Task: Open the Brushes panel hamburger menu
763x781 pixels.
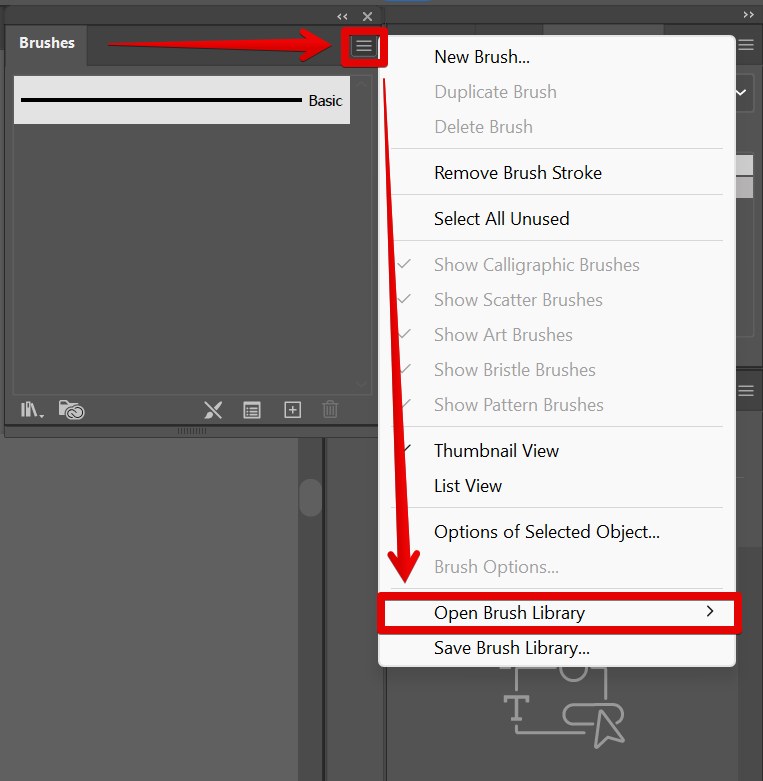Action: click(364, 47)
